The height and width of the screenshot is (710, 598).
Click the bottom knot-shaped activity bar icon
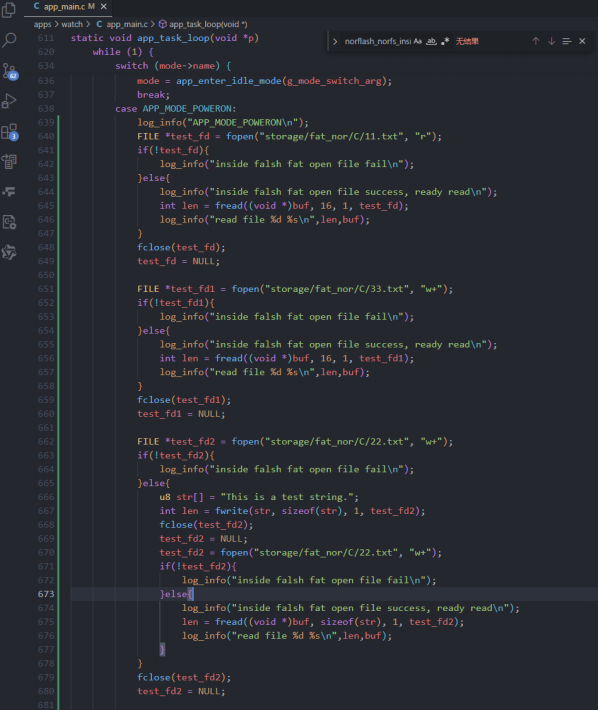(9, 252)
